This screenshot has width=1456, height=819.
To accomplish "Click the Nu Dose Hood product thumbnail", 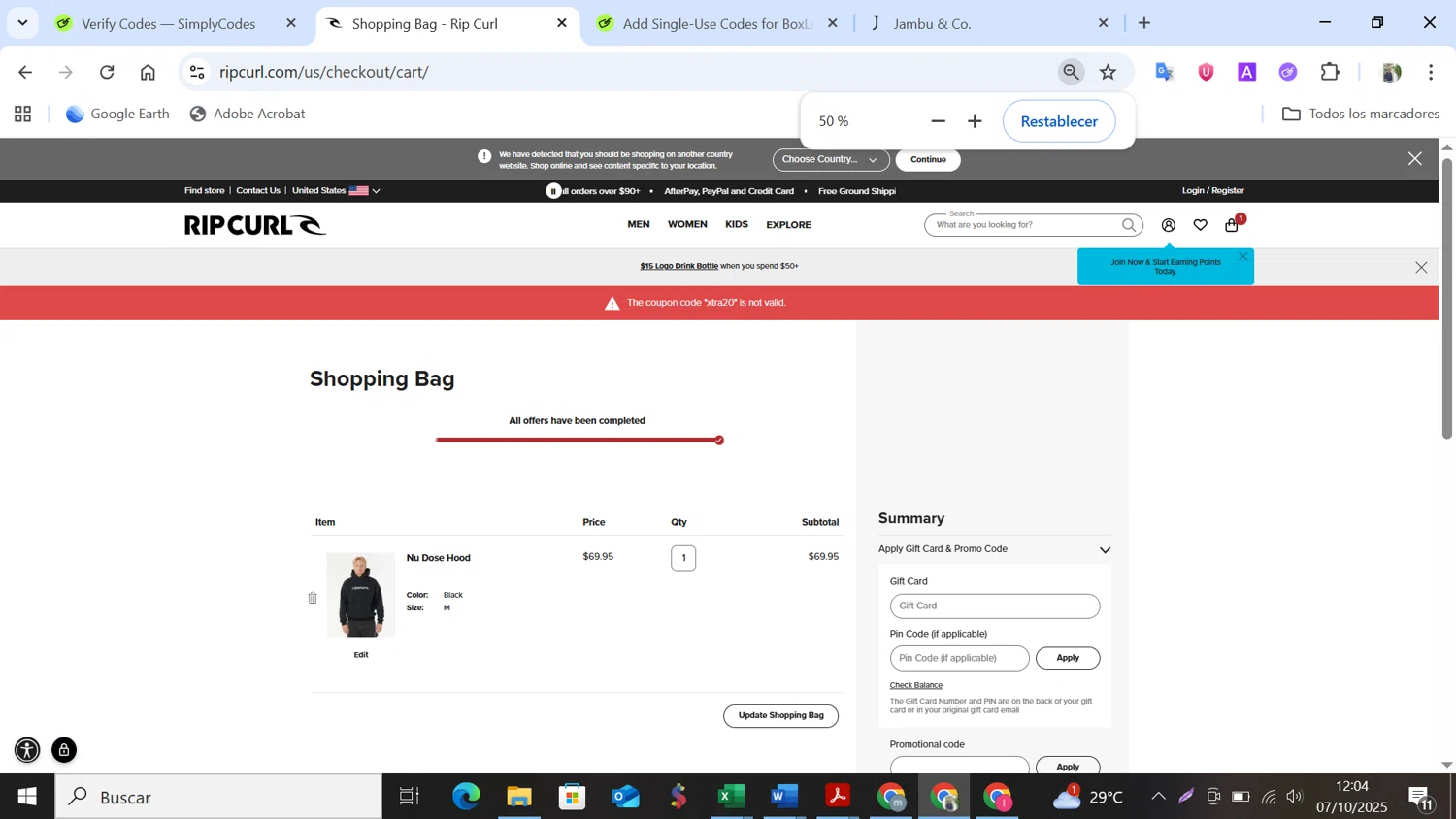I will pyautogui.click(x=361, y=595).
